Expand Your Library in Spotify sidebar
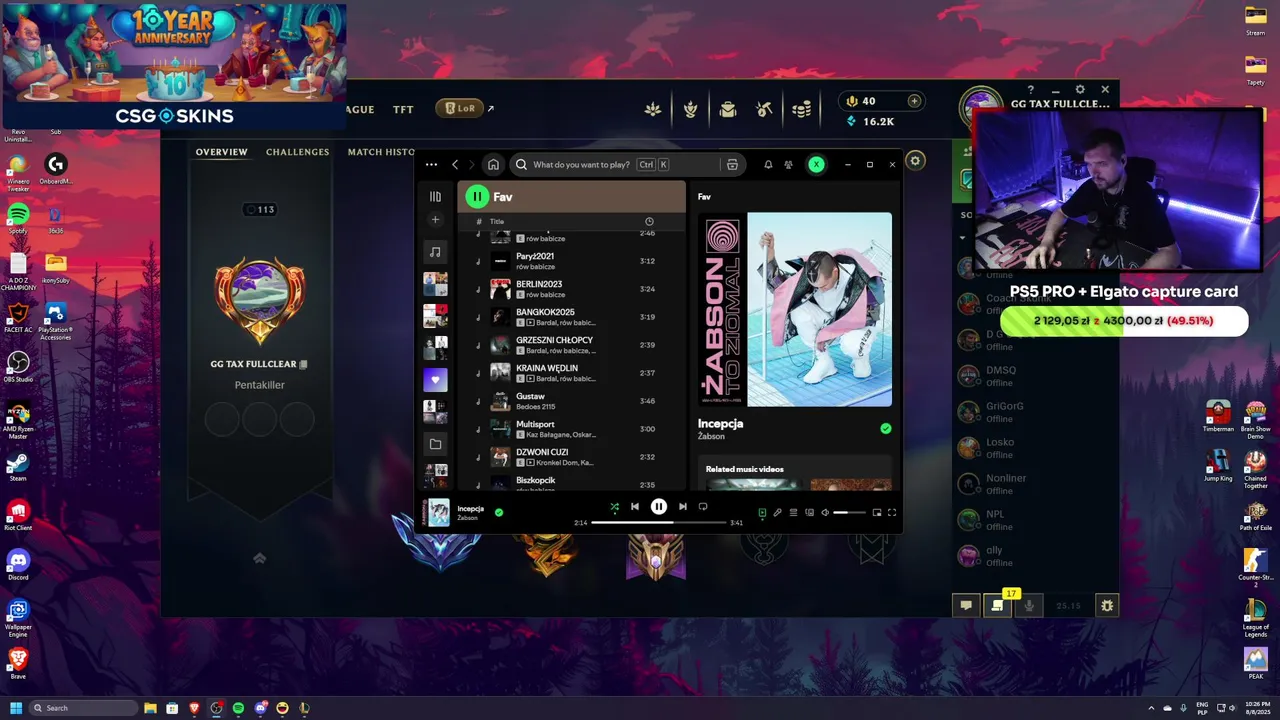 435,197
